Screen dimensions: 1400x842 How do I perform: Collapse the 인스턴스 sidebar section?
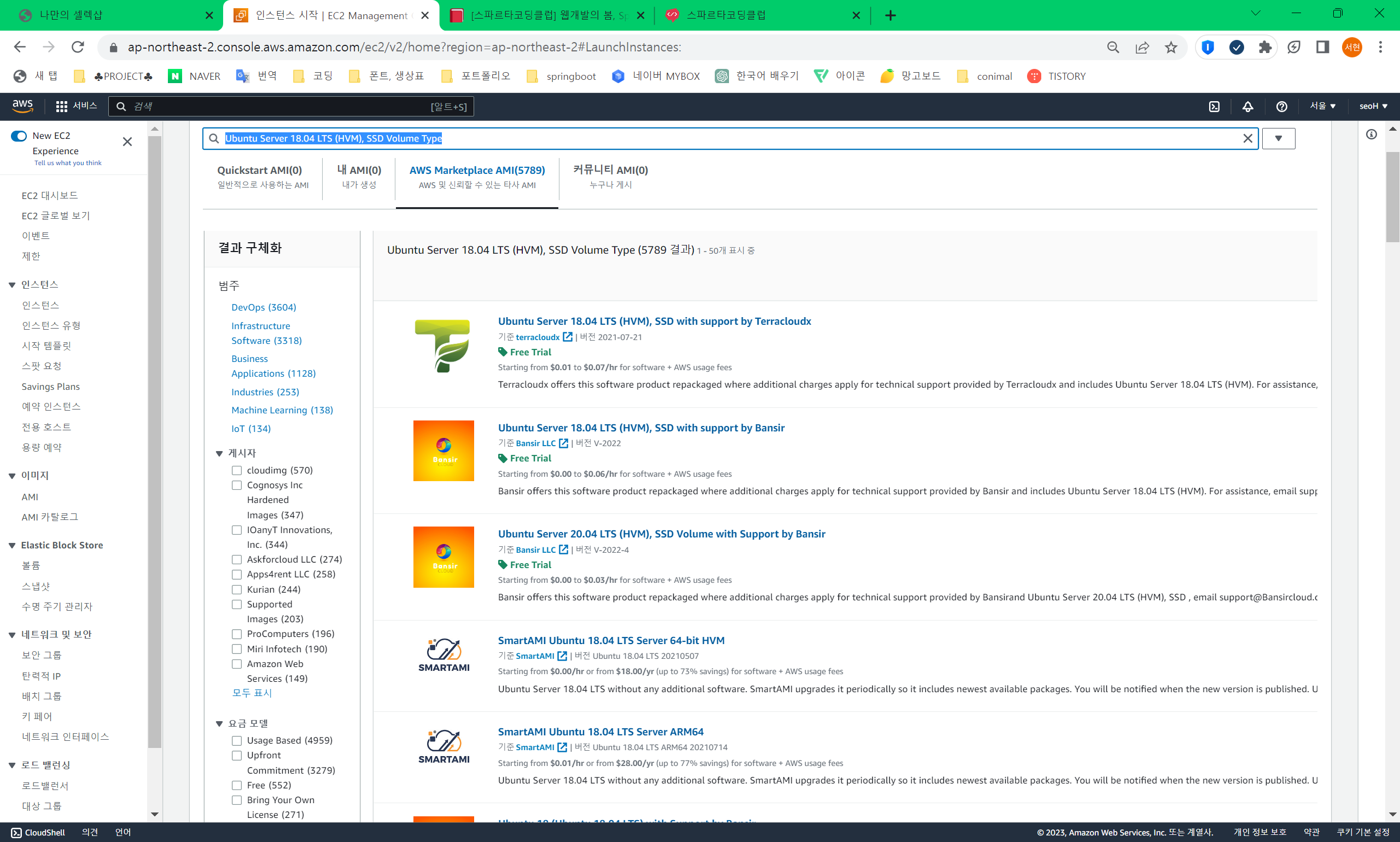12,285
